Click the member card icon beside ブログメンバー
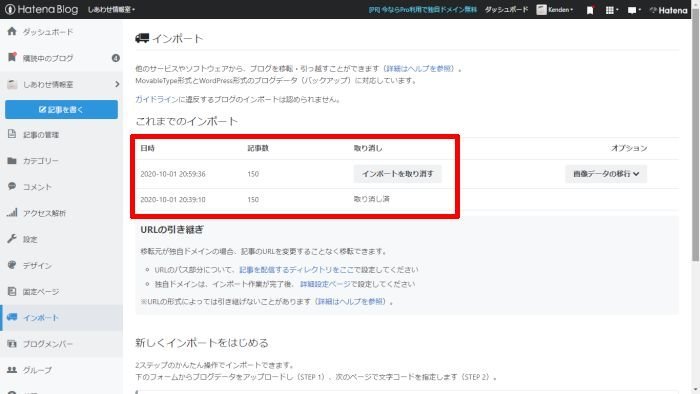This screenshot has height=394, width=700. [x=12, y=344]
